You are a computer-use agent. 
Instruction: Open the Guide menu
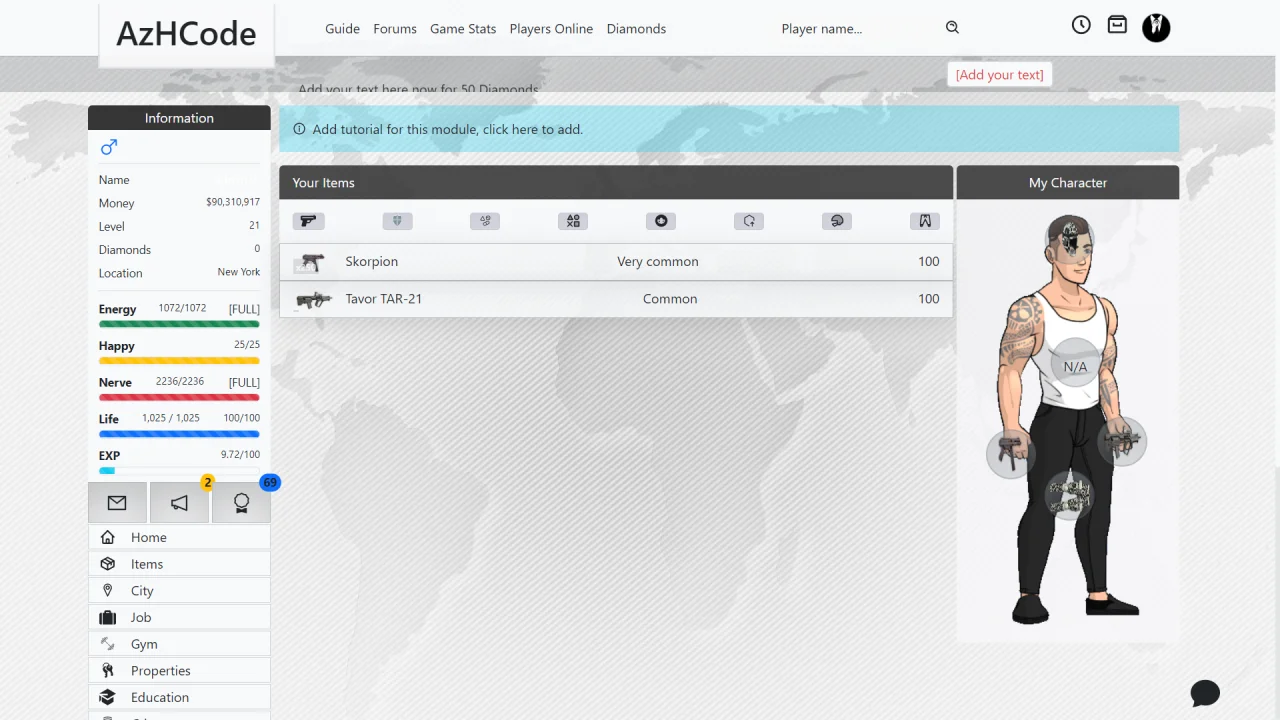click(342, 29)
